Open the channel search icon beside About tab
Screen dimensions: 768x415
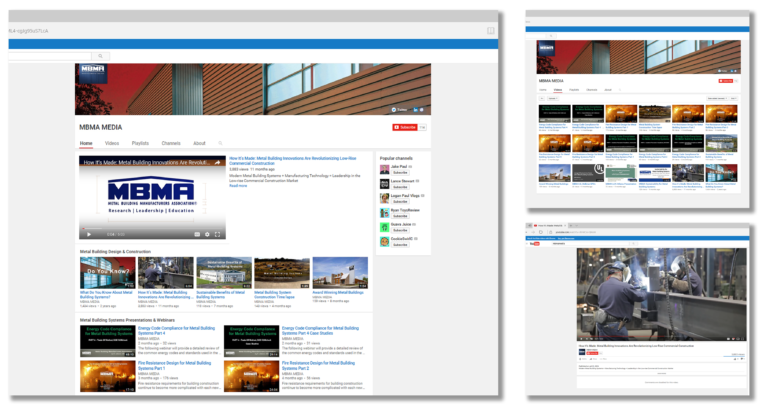(x=220, y=143)
